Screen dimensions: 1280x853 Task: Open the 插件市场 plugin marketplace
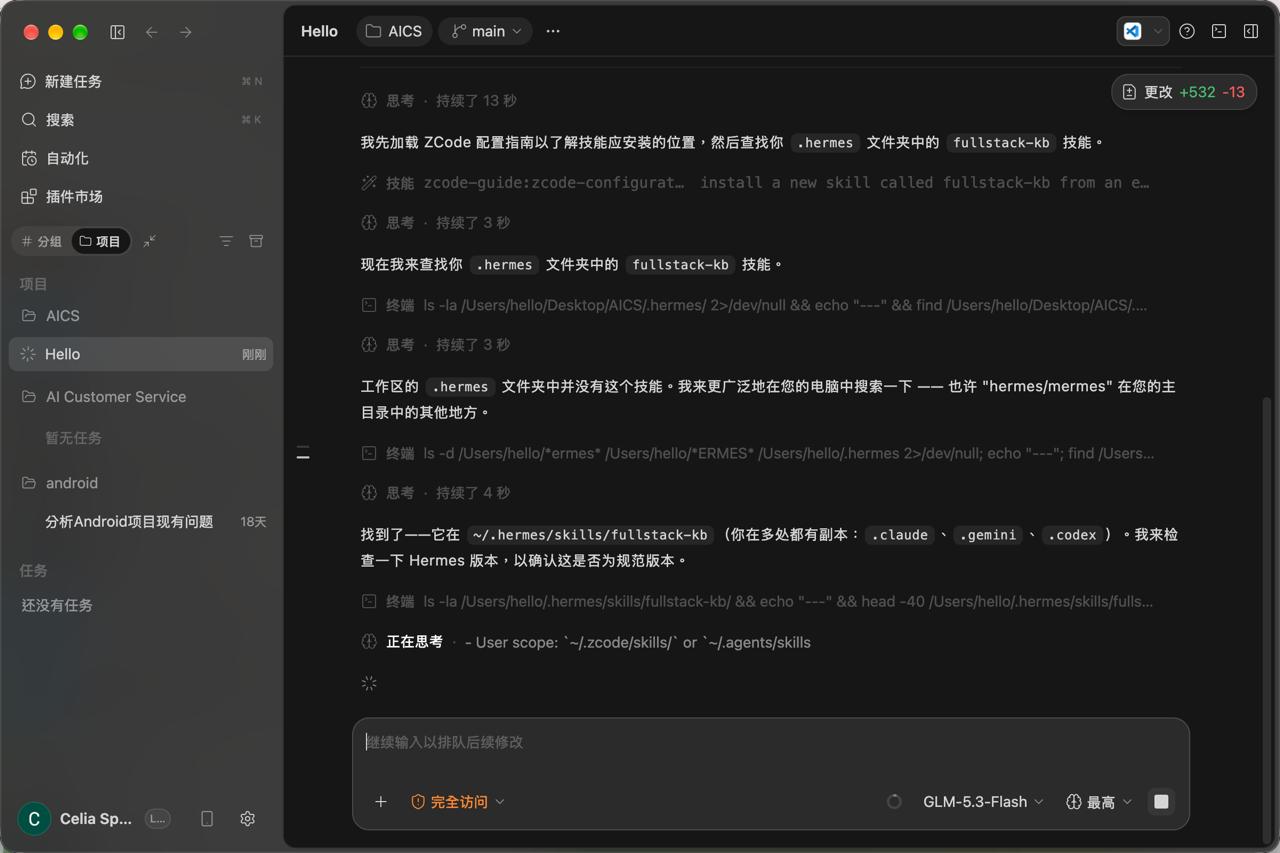[141, 197]
